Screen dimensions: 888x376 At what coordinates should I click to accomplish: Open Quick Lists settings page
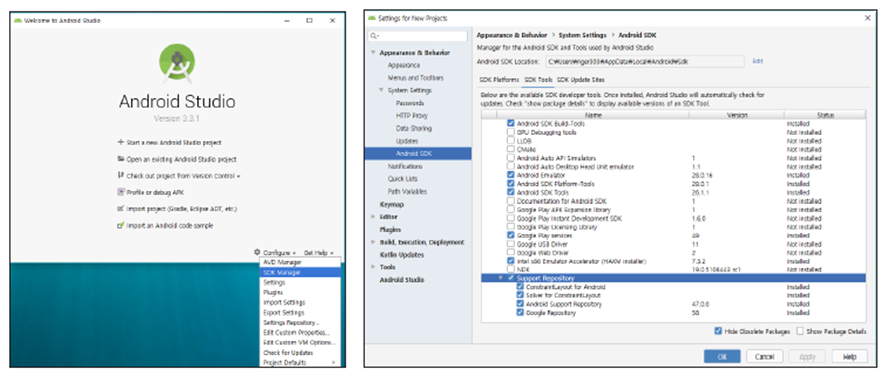click(x=403, y=179)
